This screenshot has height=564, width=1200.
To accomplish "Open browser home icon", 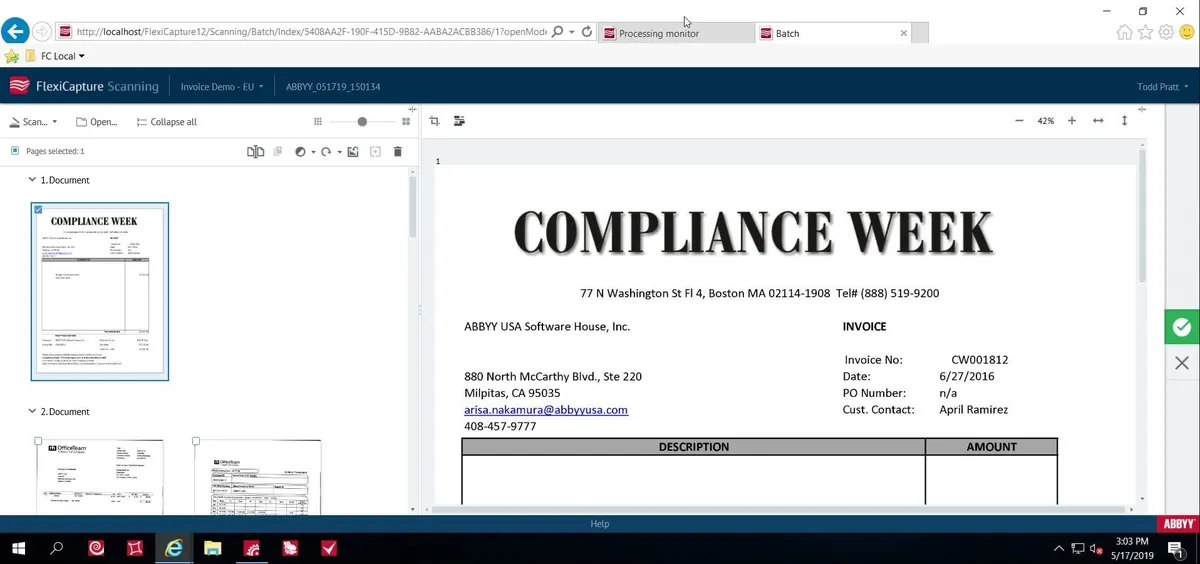I will pyautogui.click(x=1125, y=32).
